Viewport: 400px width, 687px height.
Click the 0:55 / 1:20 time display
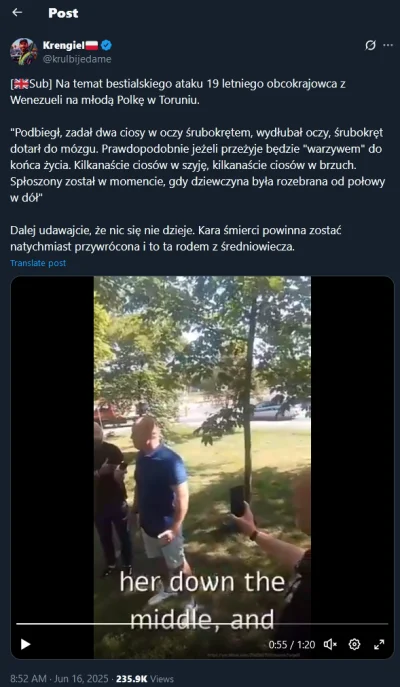pos(292,645)
